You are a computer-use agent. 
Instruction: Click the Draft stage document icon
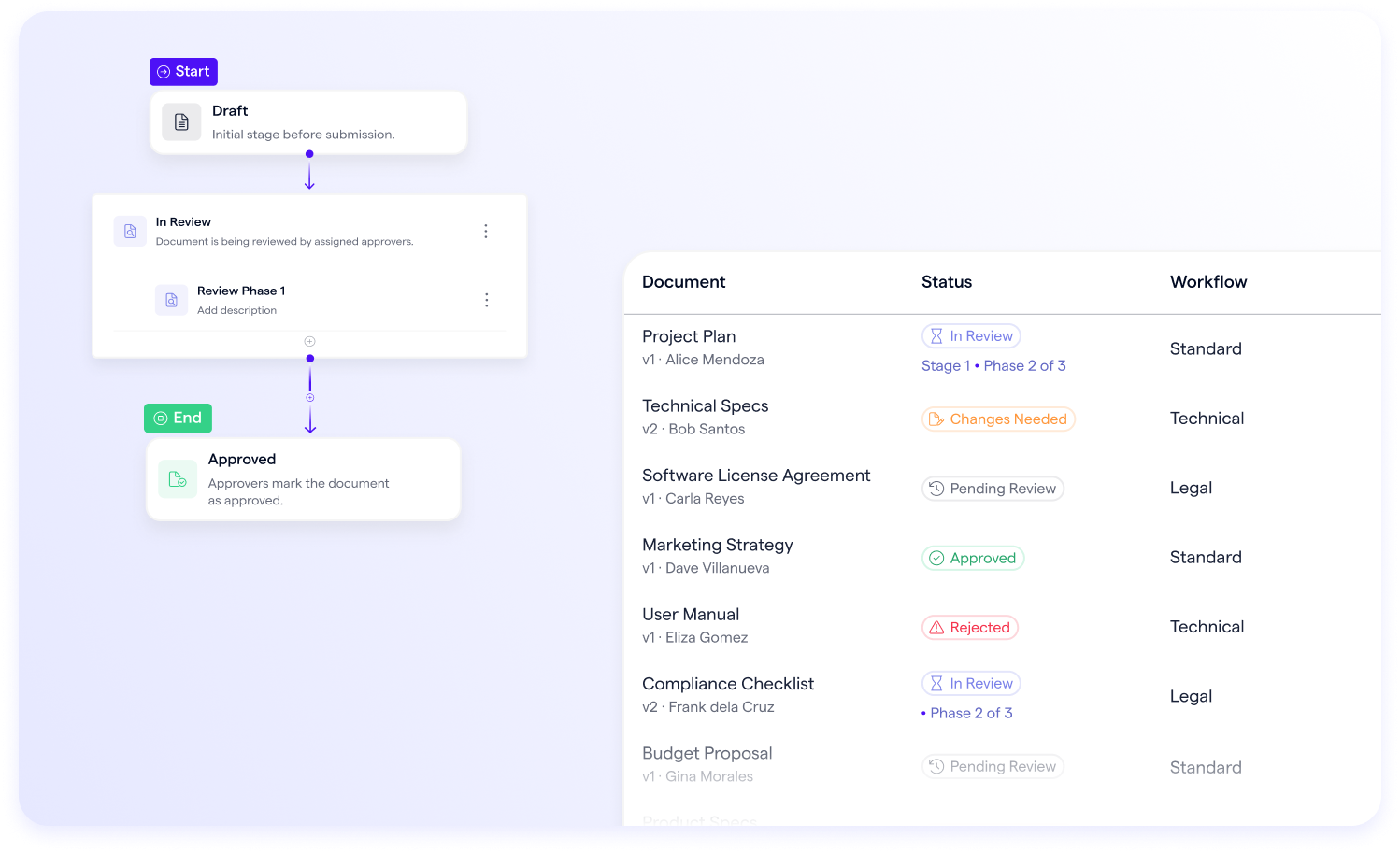pos(181,122)
